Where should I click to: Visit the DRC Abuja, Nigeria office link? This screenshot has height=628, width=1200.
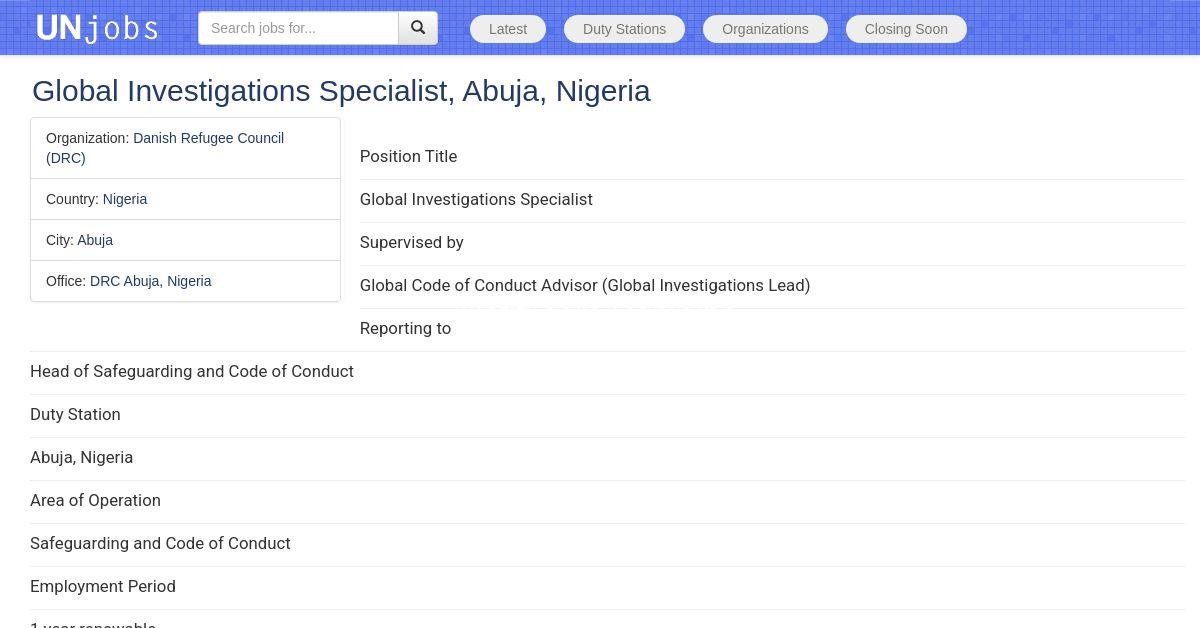(150, 281)
